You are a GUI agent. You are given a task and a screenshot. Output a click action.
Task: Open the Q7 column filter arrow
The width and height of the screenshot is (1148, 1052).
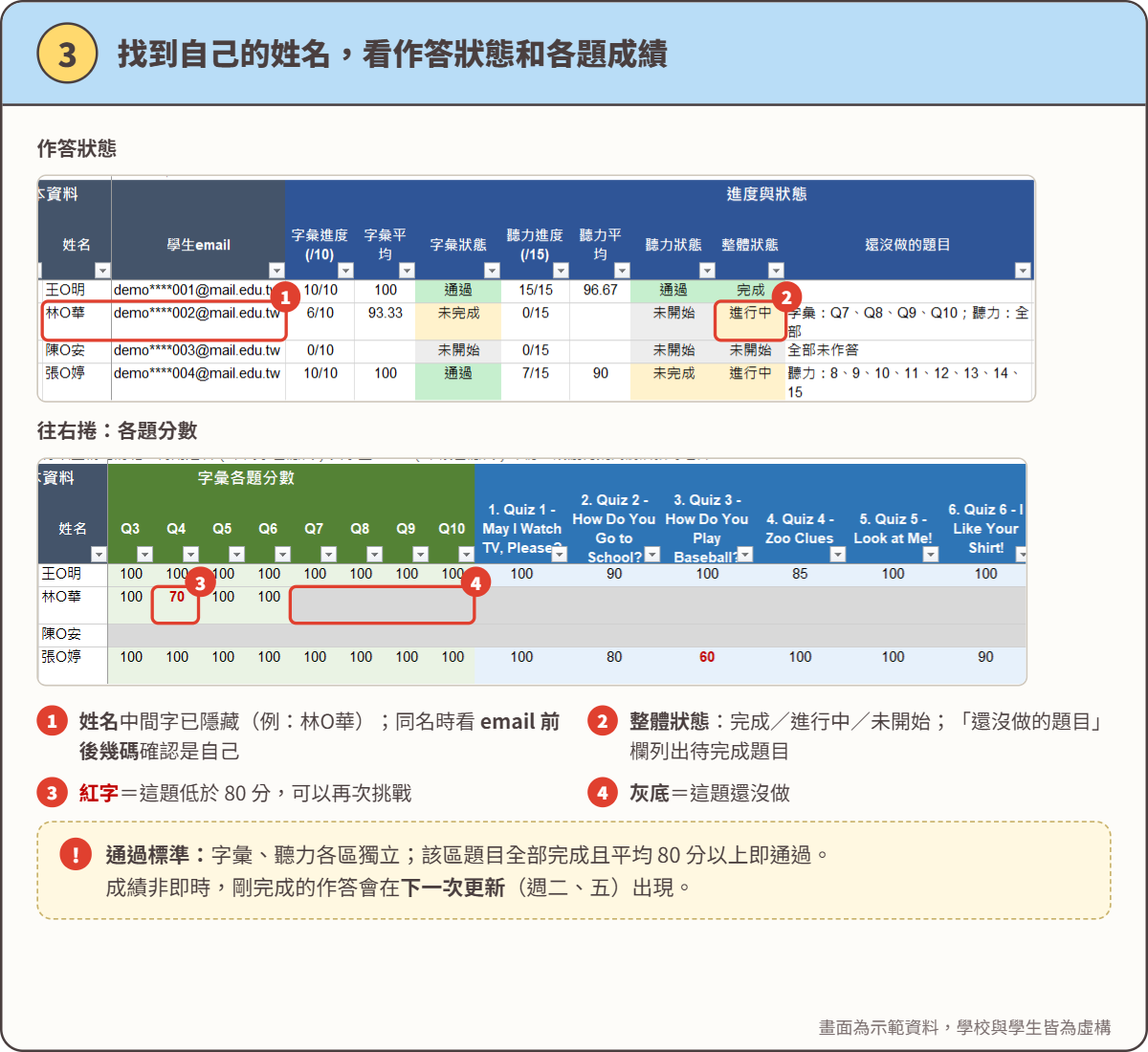click(x=328, y=555)
